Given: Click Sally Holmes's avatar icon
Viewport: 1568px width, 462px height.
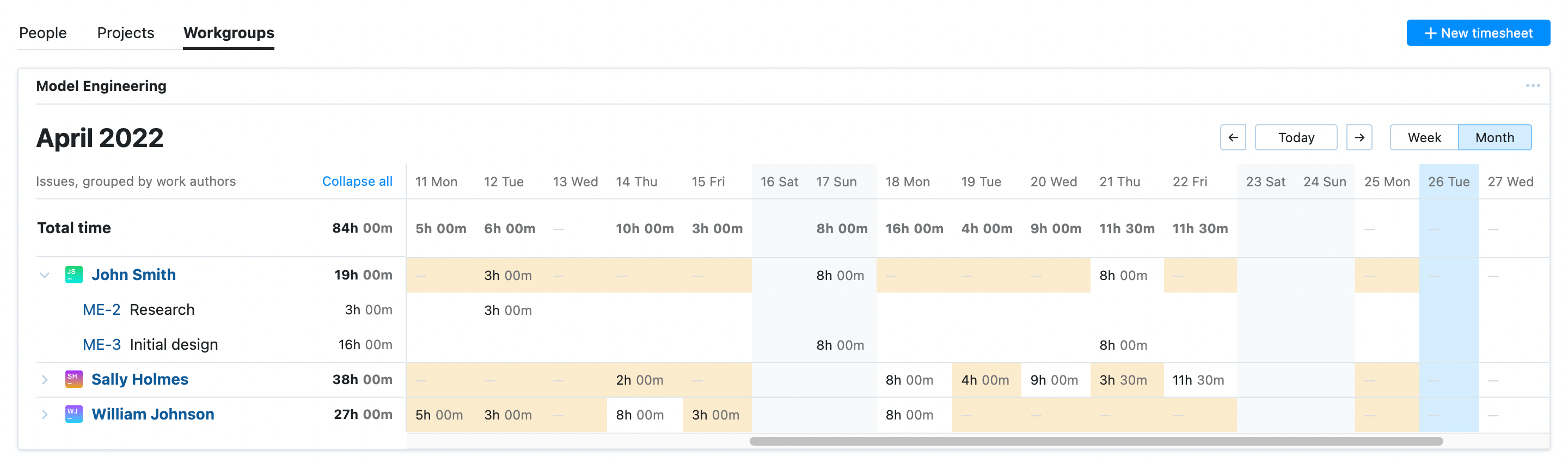Looking at the screenshot, I should click(x=73, y=379).
